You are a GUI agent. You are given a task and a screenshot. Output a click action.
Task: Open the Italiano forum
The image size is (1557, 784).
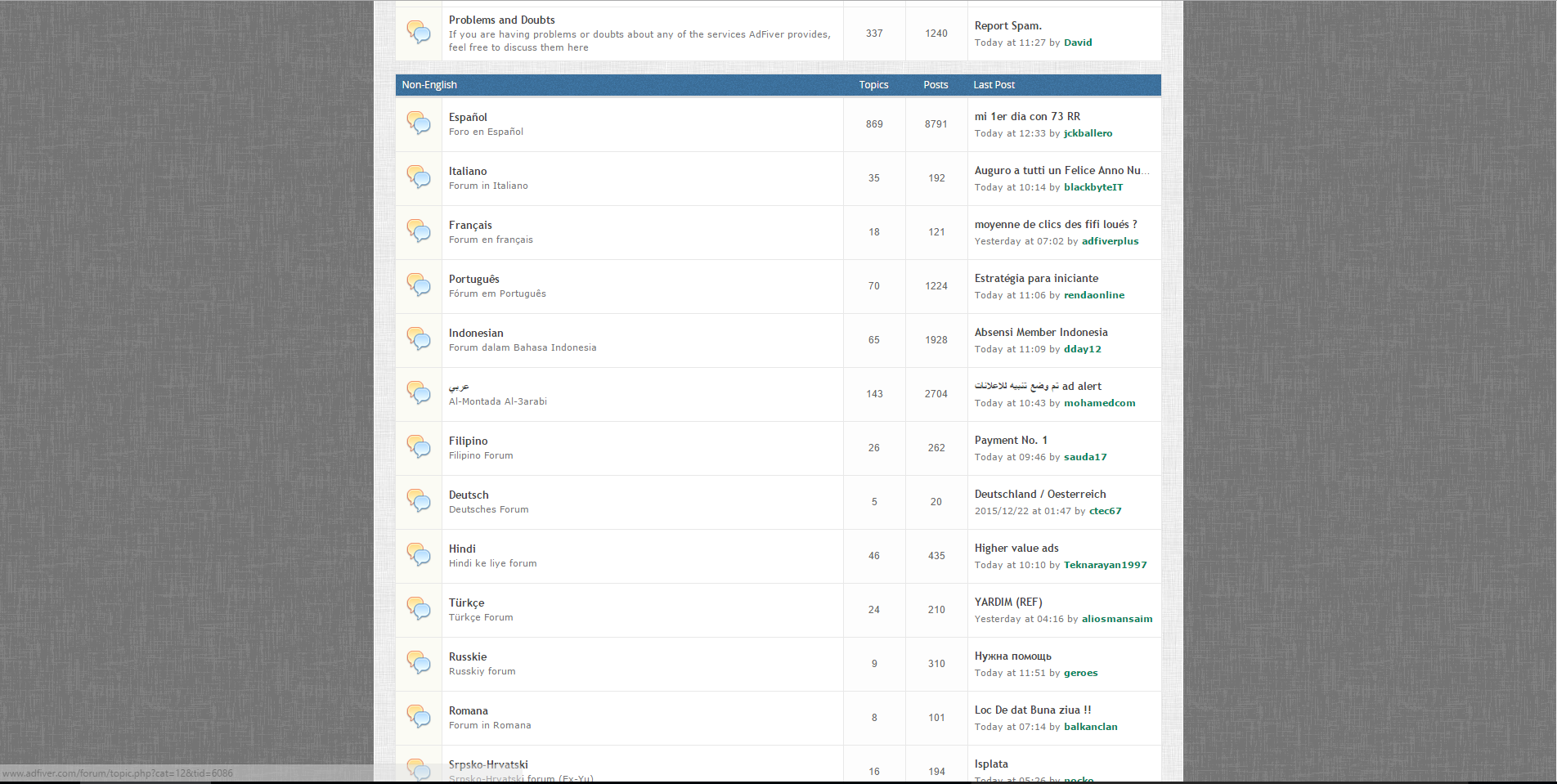468,171
